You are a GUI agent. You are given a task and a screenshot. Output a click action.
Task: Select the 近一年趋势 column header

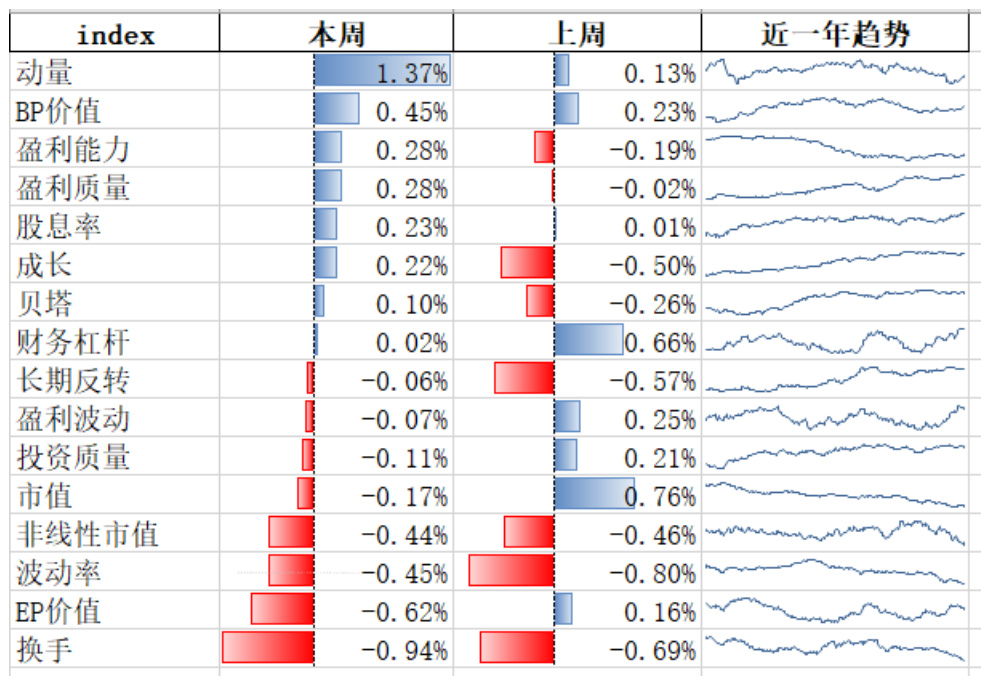coord(835,36)
